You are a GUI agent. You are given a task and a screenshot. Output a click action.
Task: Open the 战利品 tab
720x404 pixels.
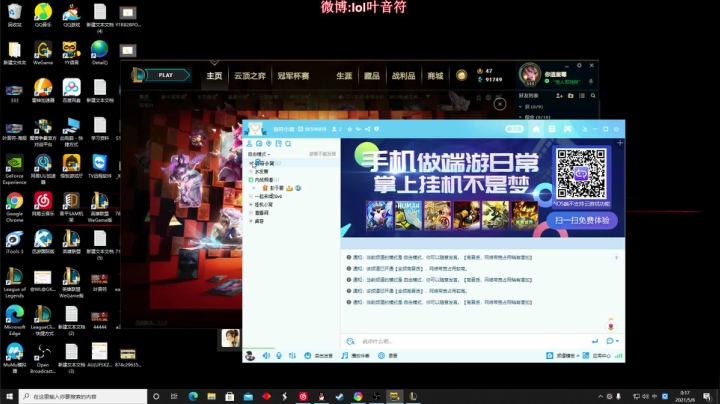pos(403,76)
